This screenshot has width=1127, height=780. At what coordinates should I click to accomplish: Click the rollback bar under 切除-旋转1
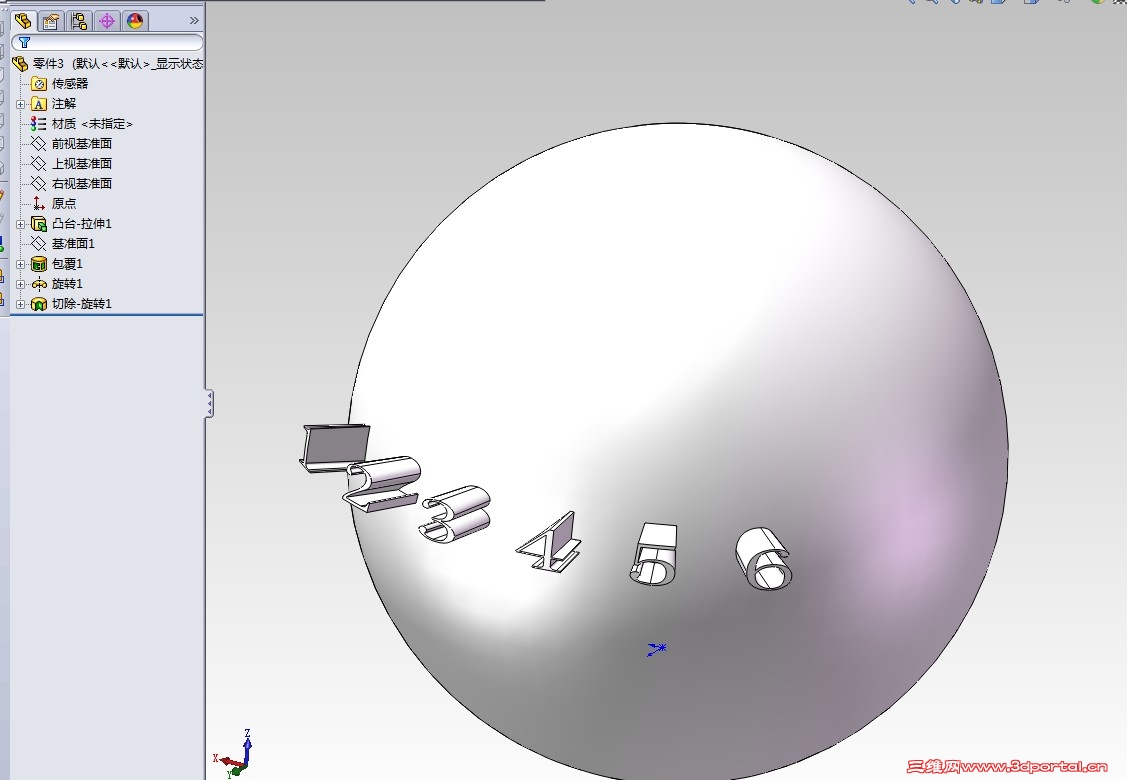pyautogui.click(x=107, y=314)
